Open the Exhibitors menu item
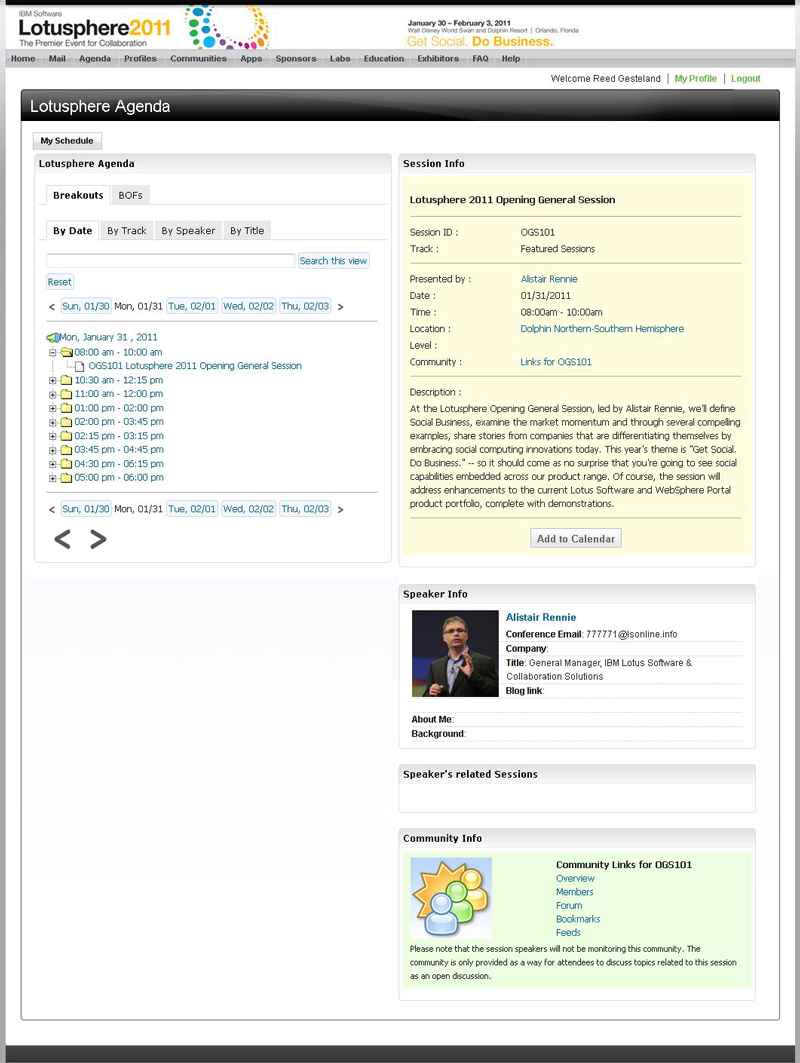The width and height of the screenshot is (800, 1063). [438, 58]
